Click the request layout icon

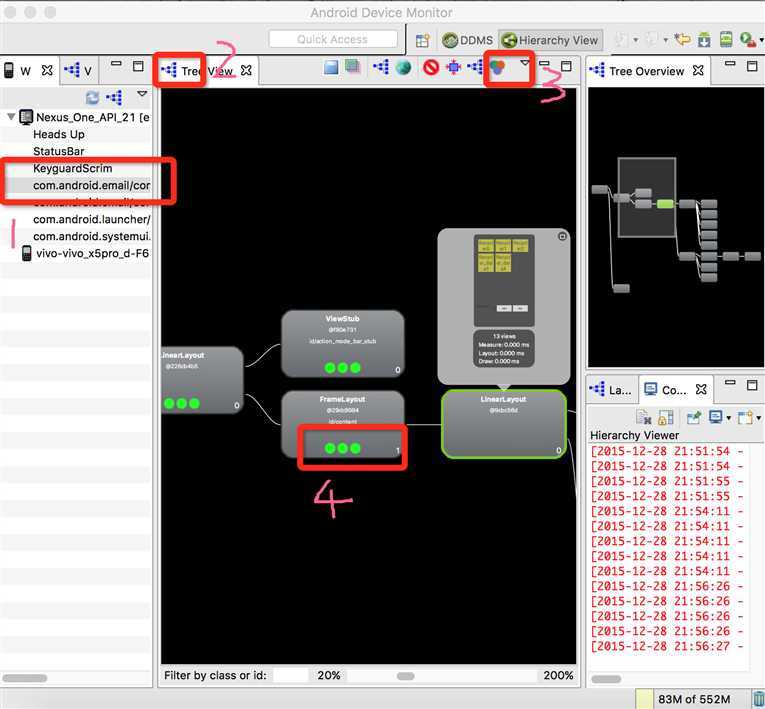coord(454,67)
